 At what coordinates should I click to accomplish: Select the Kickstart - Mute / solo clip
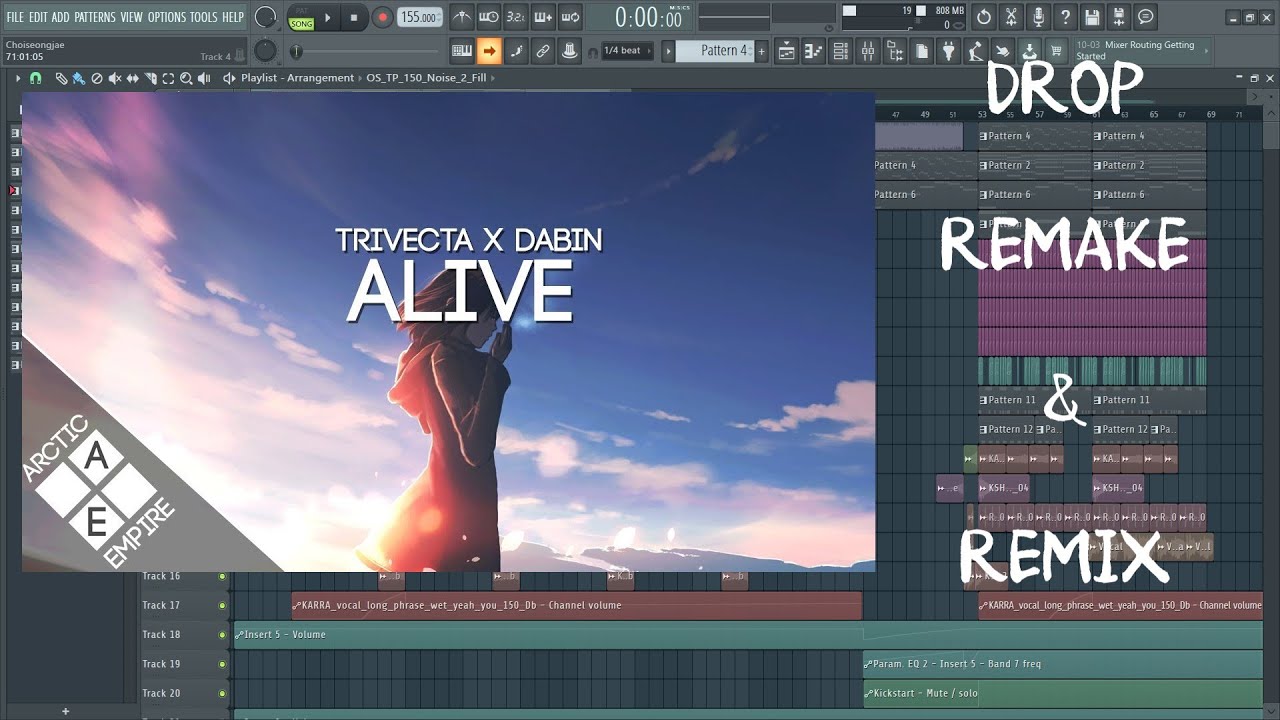(x=1063, y=693)
